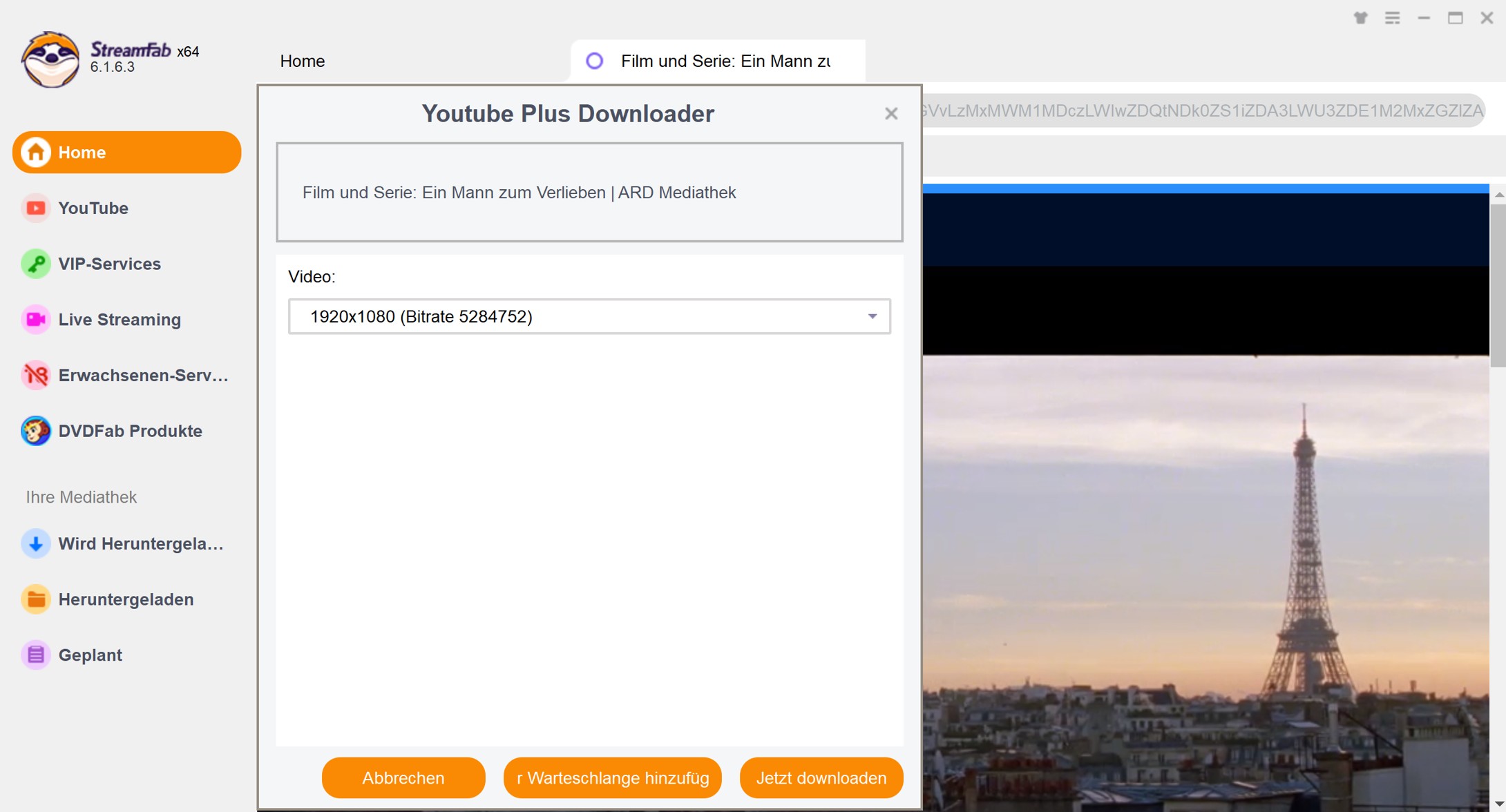Click the Jetzt downloaden button
This screenshot has width=1506, height=812.
(821, 778)
